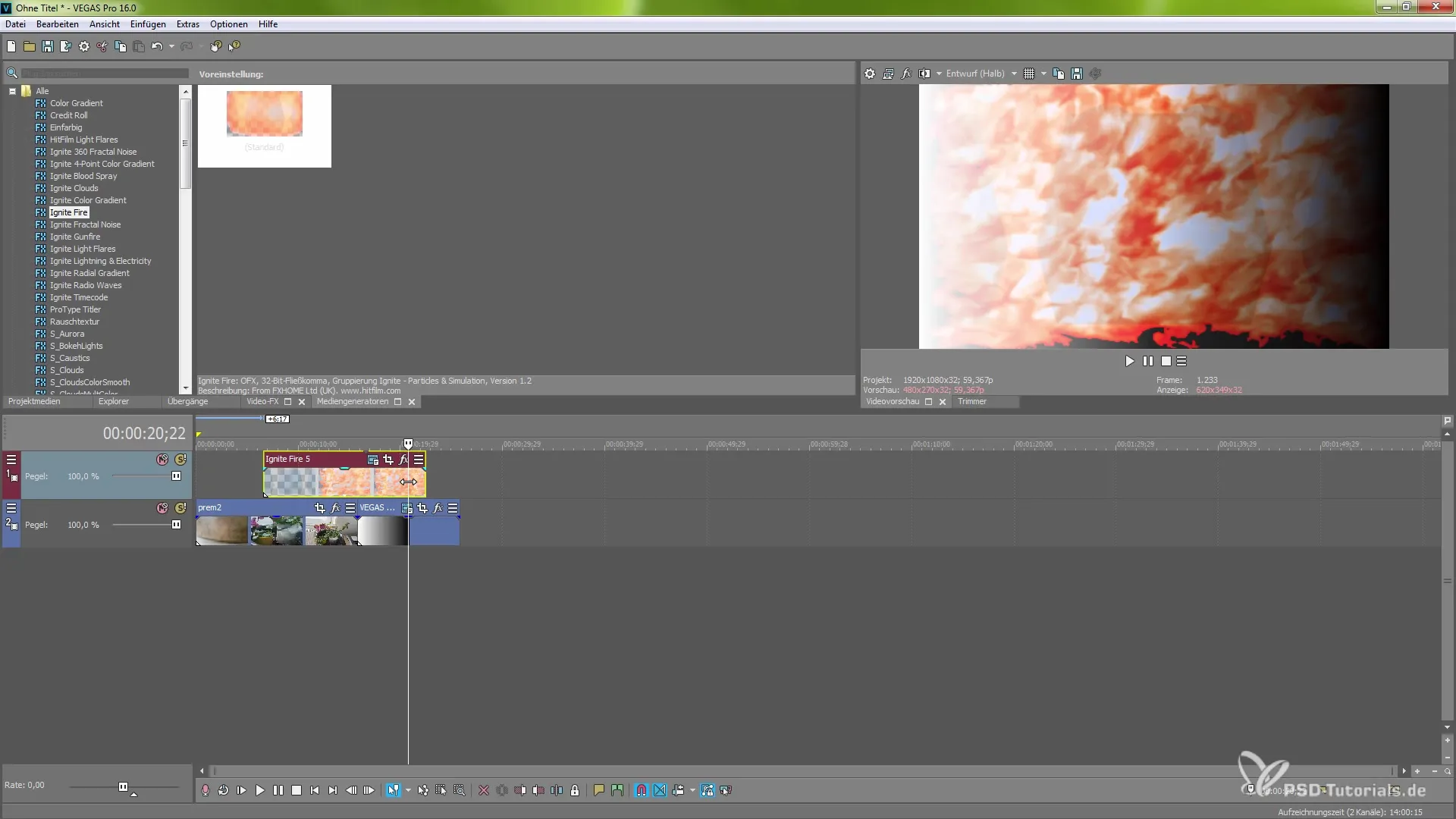Switch to the Video-FX tab
This screenshot has width=1456, height=819.
coord(262,402)
